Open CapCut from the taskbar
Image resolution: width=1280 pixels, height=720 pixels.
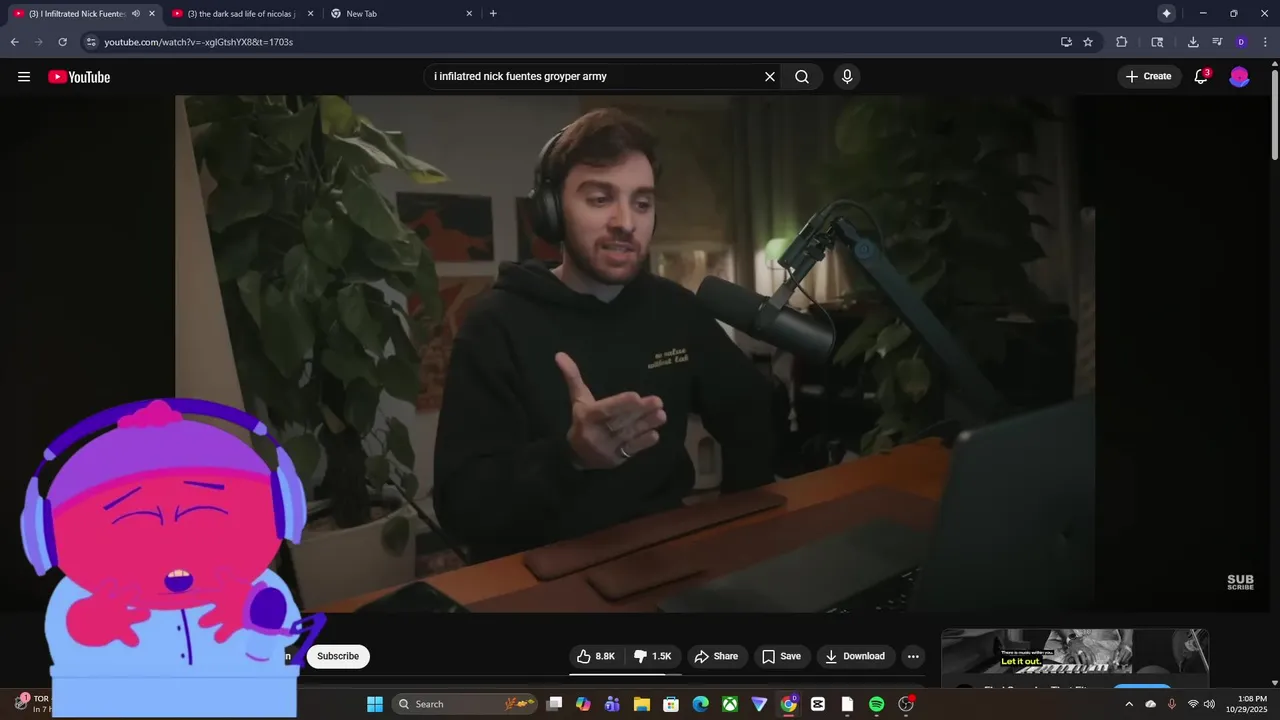(818, 704)
